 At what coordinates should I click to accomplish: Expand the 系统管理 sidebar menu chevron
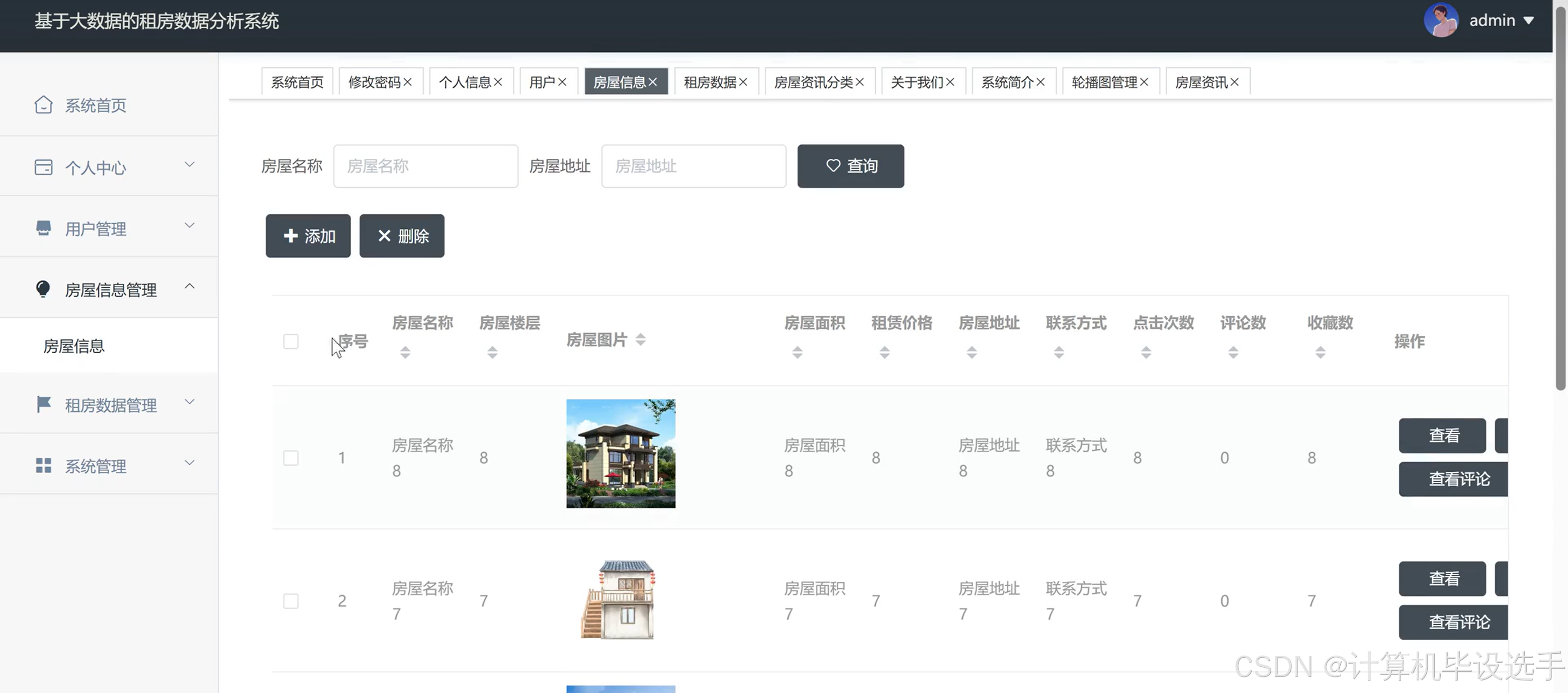[x=189, y=463]
